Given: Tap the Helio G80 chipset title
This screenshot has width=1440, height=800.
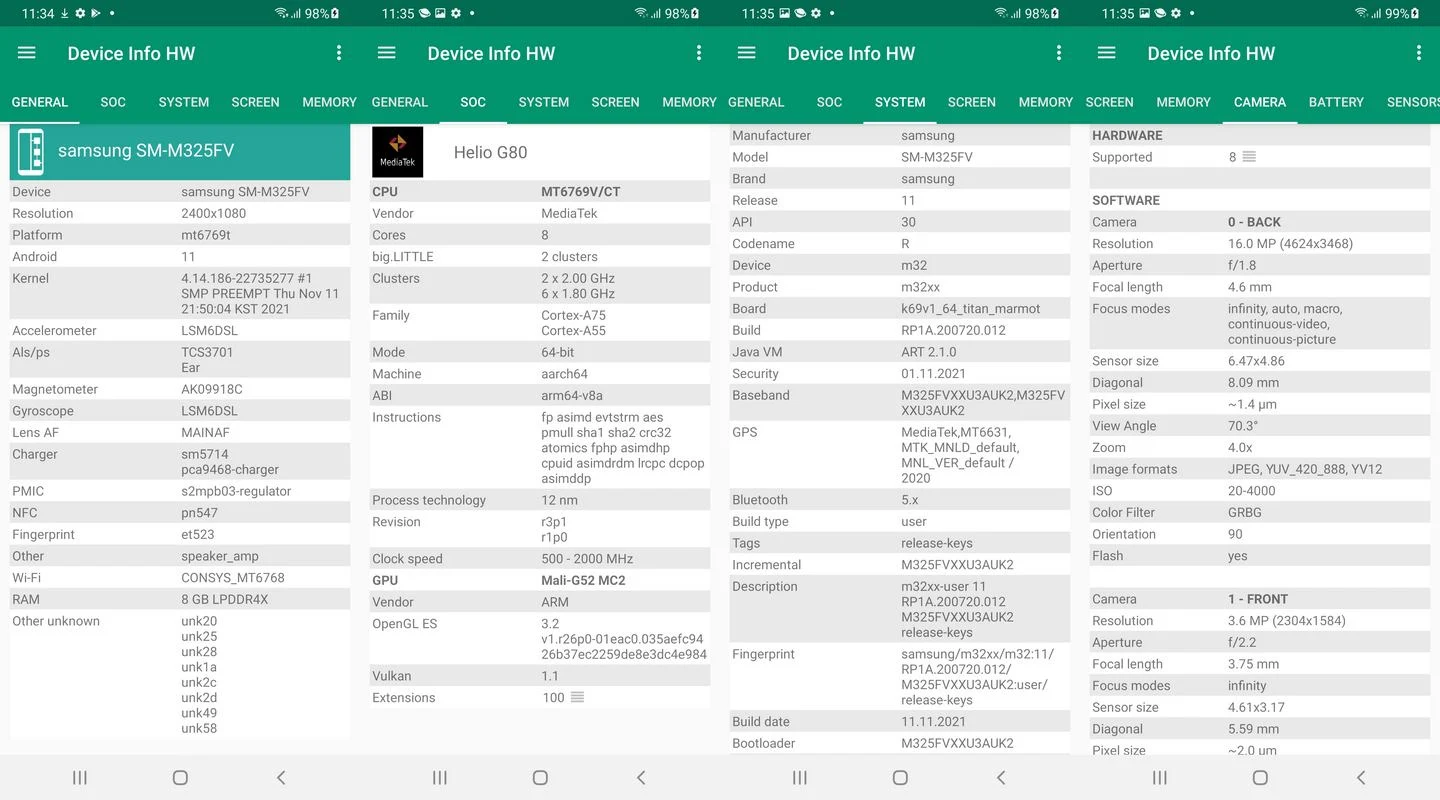Looking at the screenshot, I should click(490, 152).
